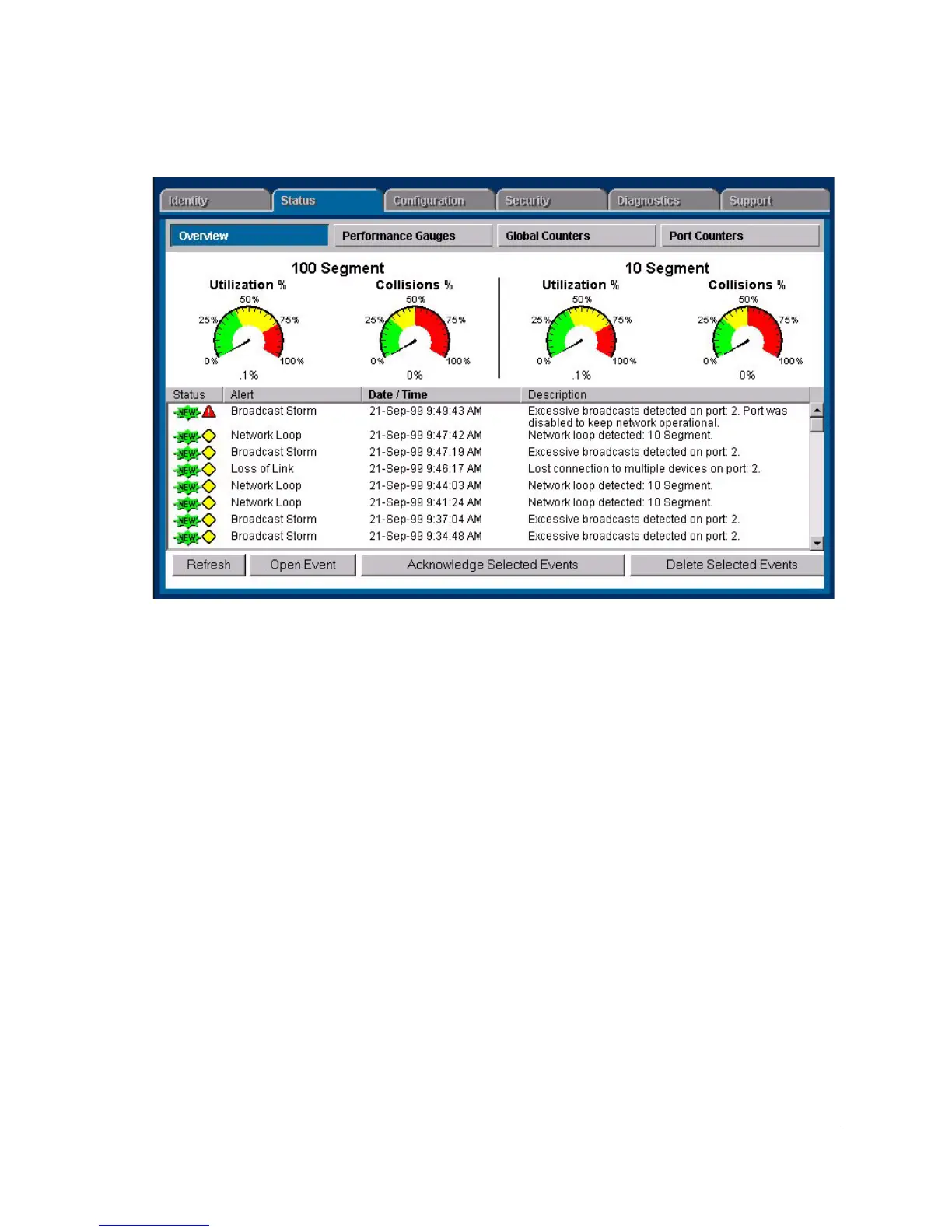
Task: Click the '10 Segment' heading
Action: (x=667, y=268)
